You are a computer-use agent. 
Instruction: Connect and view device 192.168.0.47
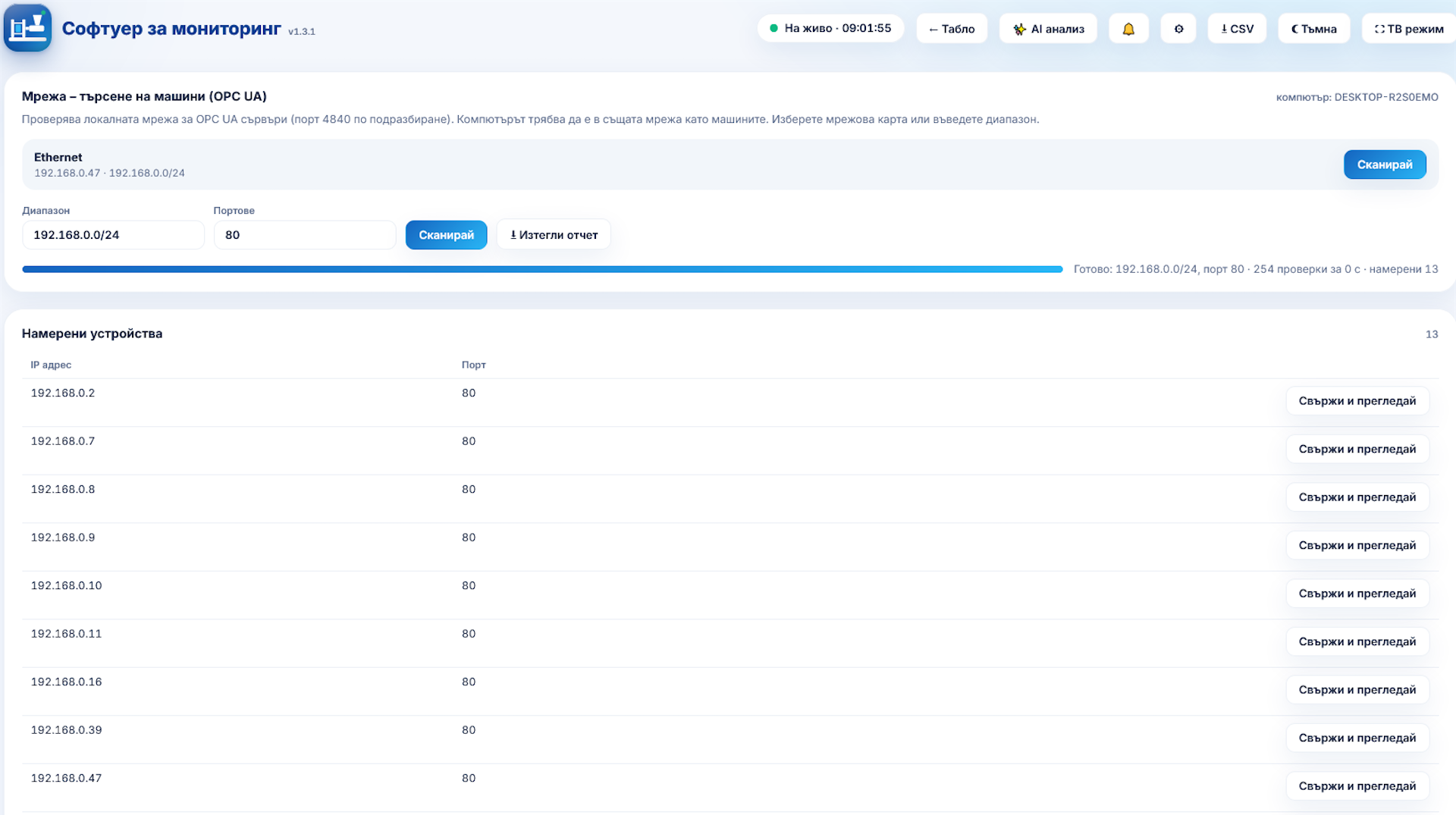[1357, 786]
